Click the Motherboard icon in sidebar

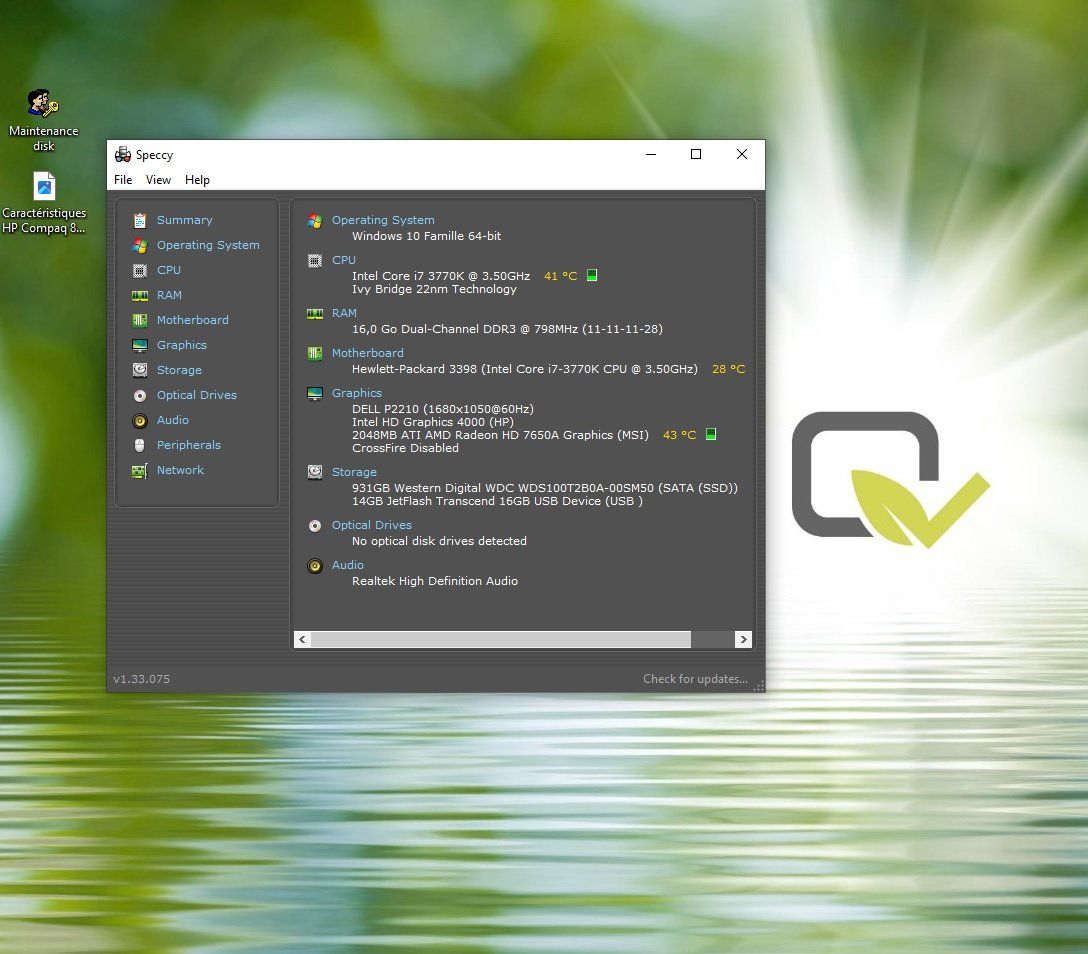139,320
